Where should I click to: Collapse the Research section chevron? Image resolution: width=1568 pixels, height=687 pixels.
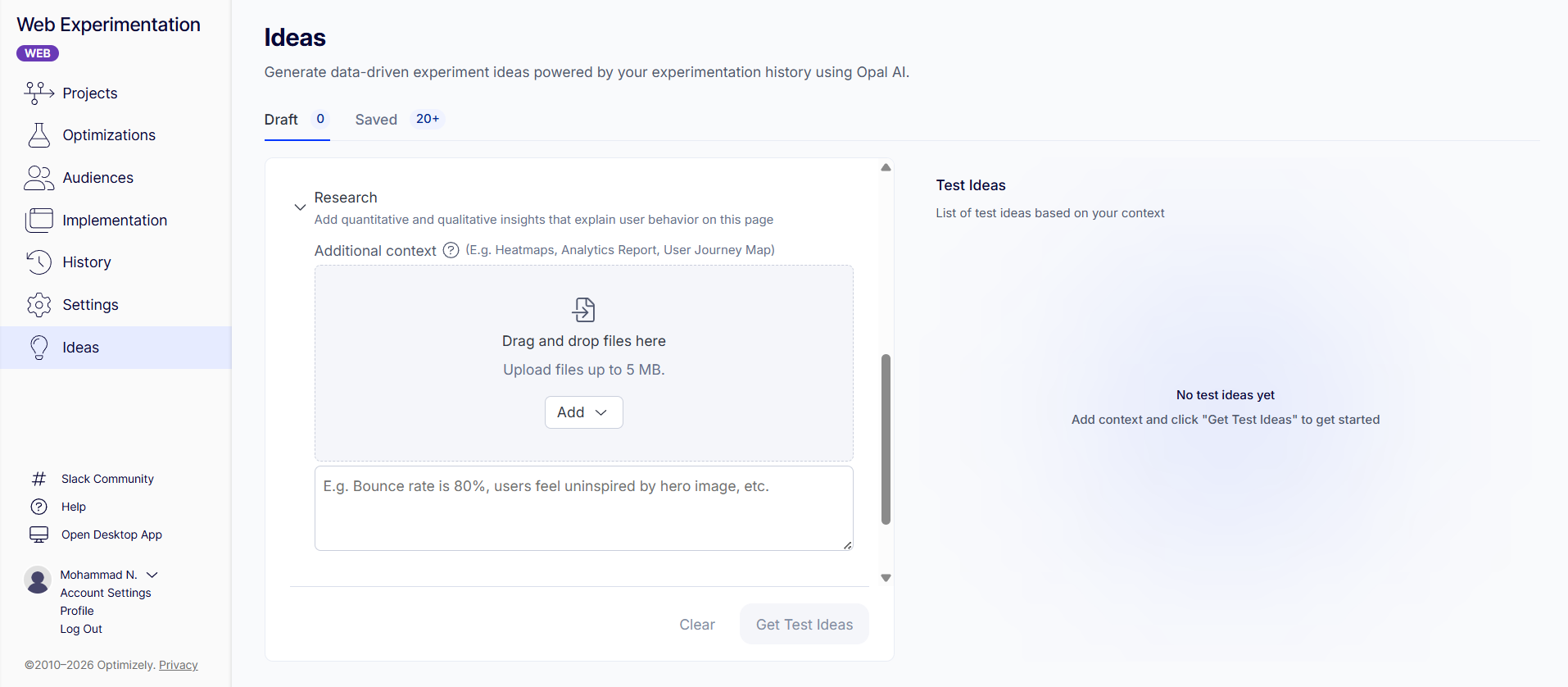point(300,207)
